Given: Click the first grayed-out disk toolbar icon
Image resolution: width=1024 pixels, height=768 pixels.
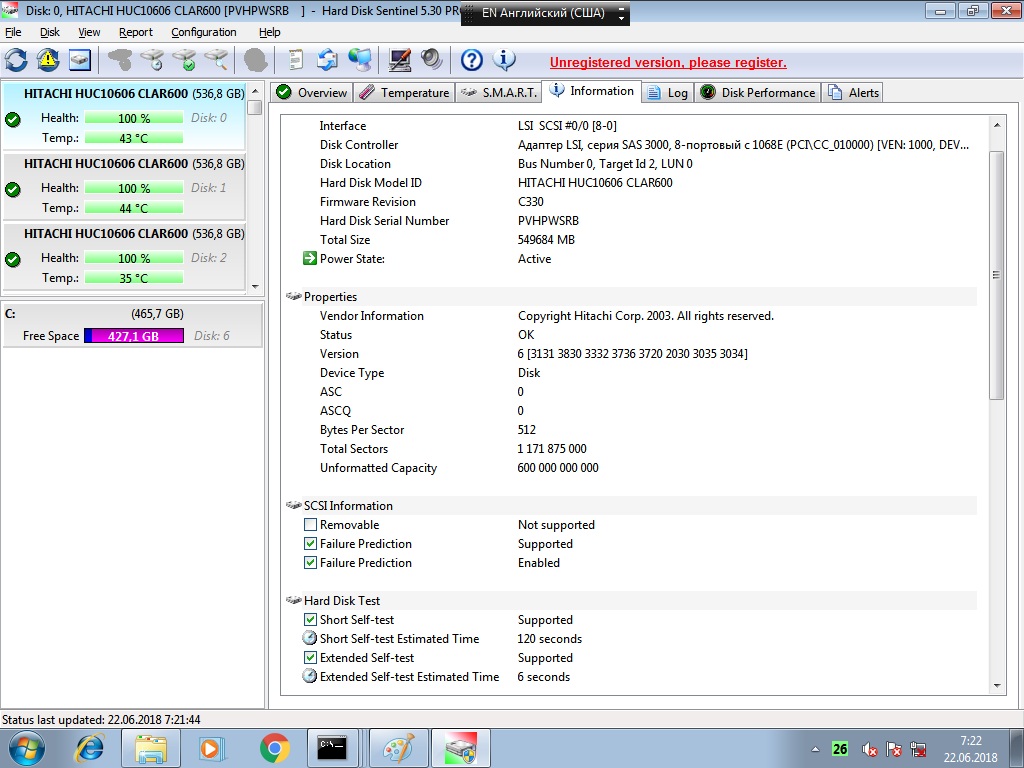Looking at the screenshot, I should 120,60.
